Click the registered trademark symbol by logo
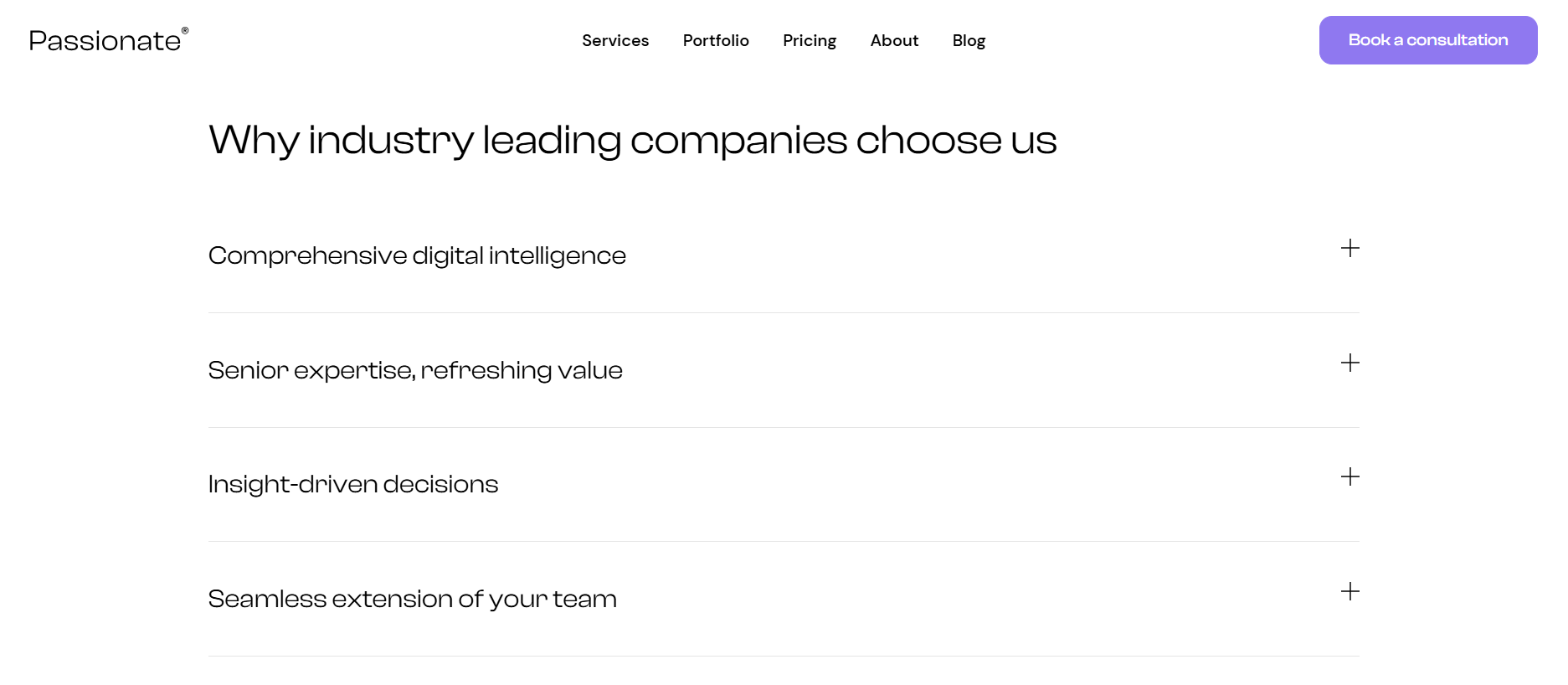The width and height of the screenshot is (1568, 685). [x=185, y=31]
